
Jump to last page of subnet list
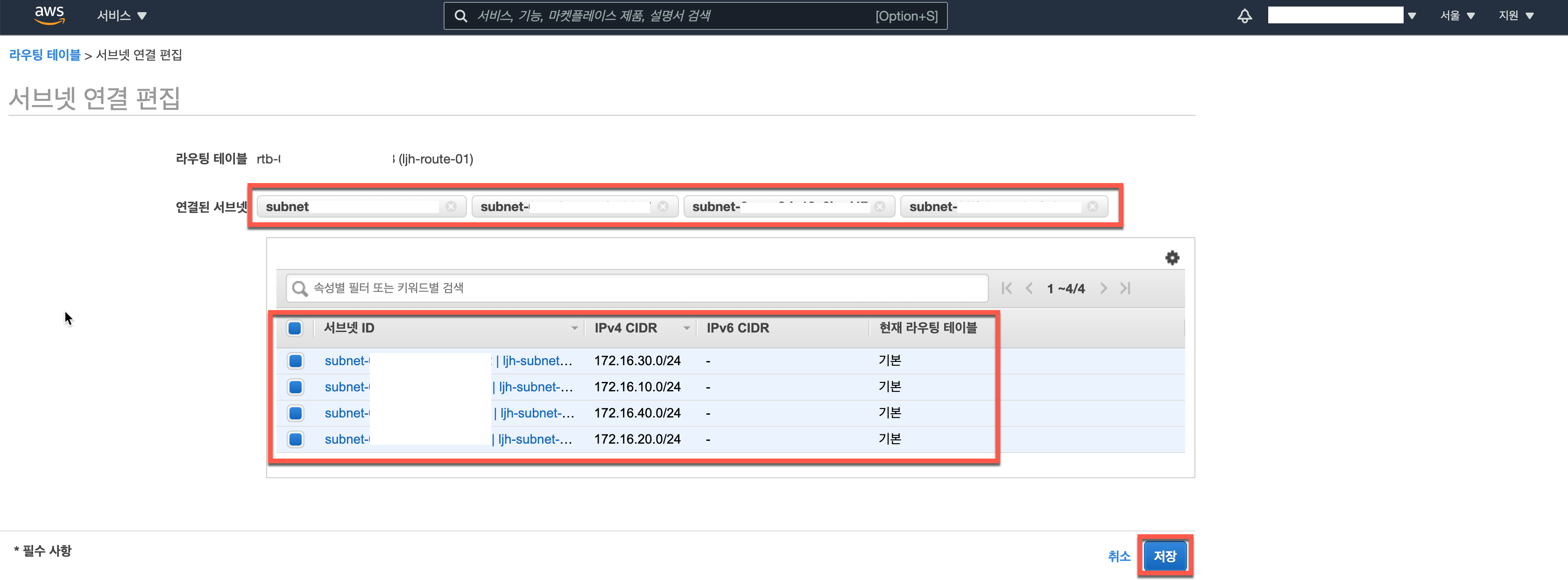coord(1125,288)
